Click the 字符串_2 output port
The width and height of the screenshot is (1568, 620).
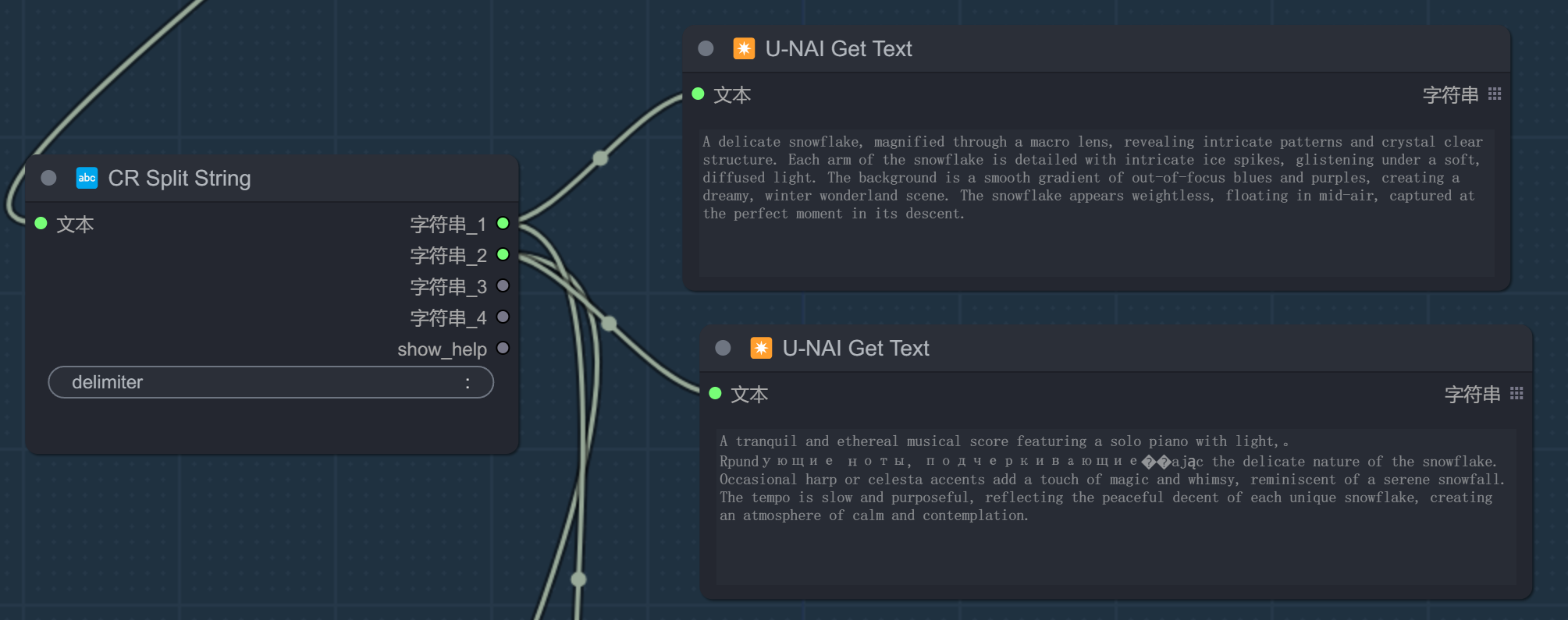pos(503,255)
